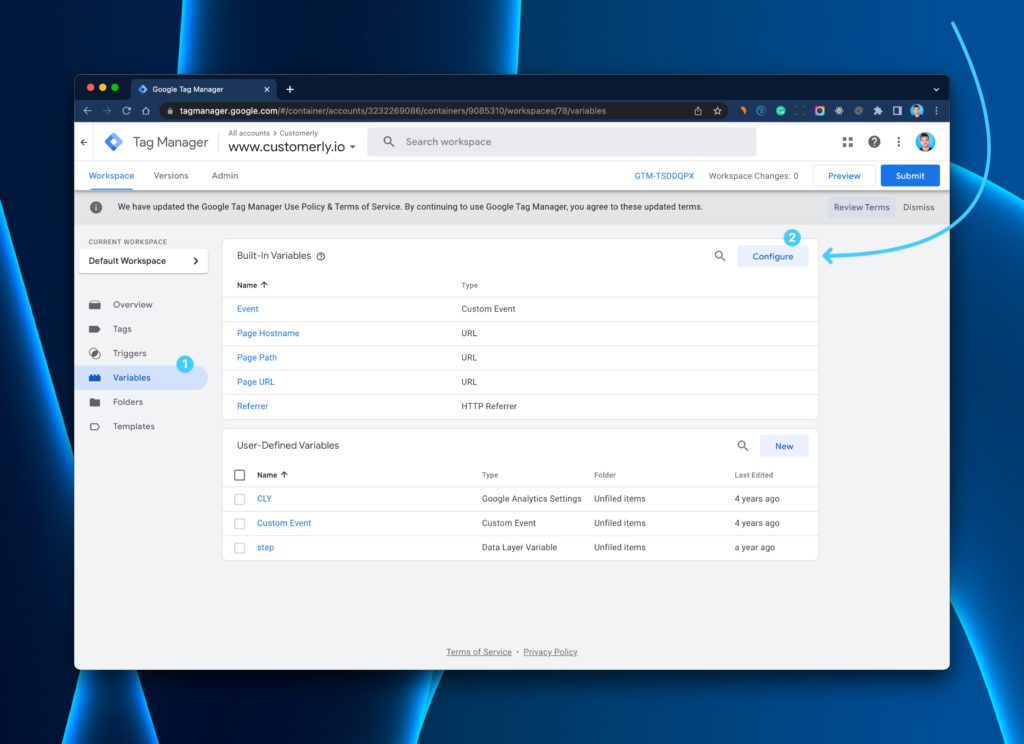
Task: Open Triggers in the sidebar
Action: pos(129,353)
